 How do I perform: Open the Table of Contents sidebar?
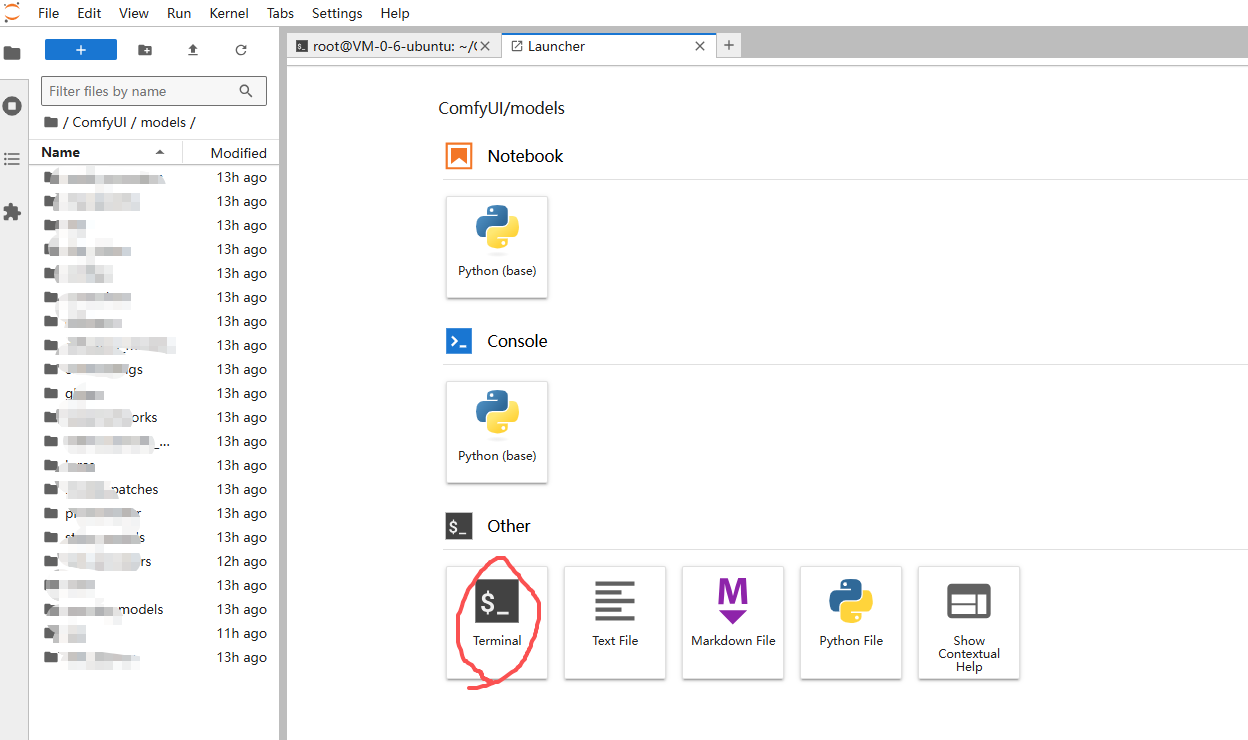click(12, 159)
